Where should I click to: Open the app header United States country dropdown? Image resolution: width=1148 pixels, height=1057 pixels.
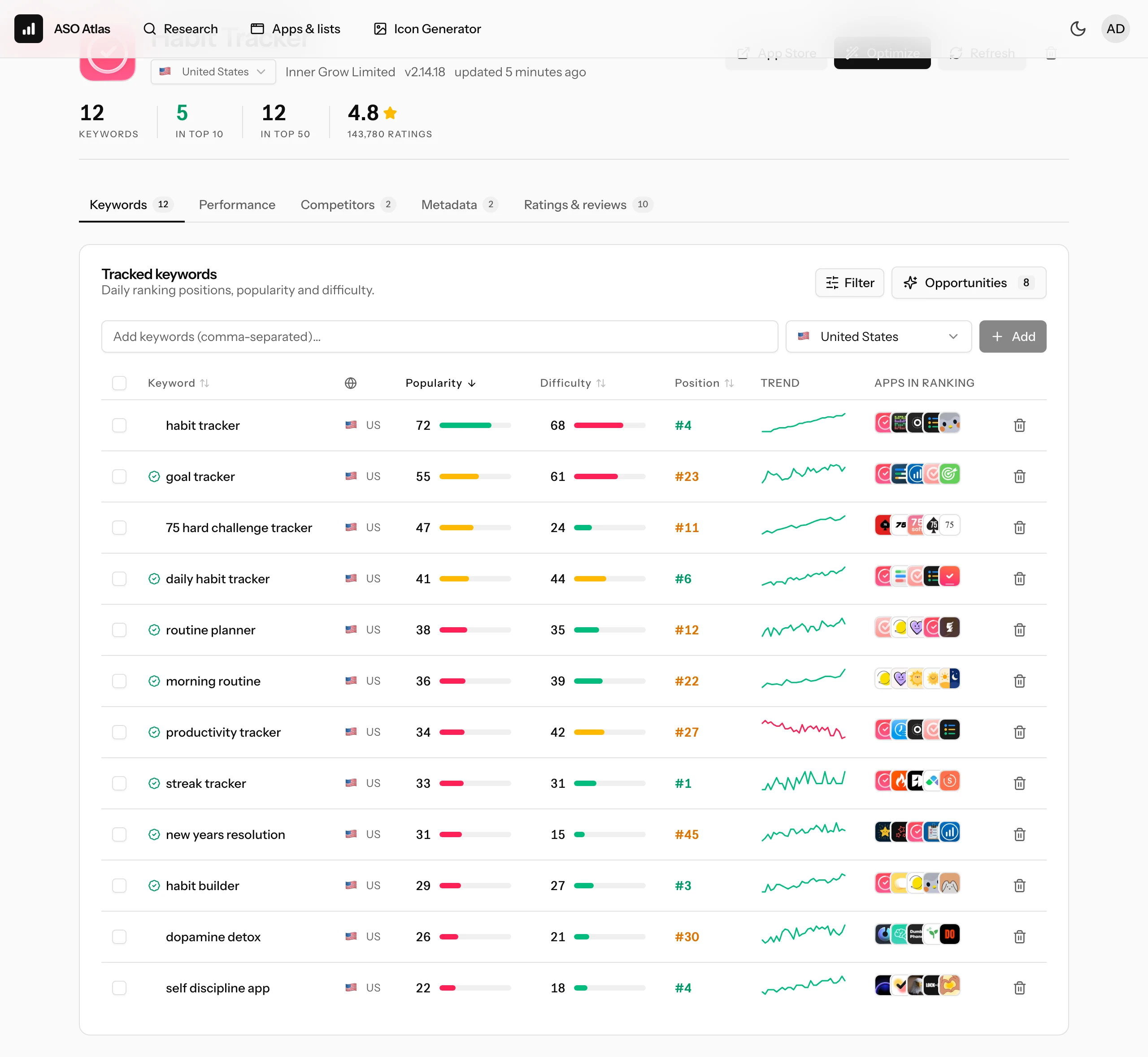[x=213, y=72]
